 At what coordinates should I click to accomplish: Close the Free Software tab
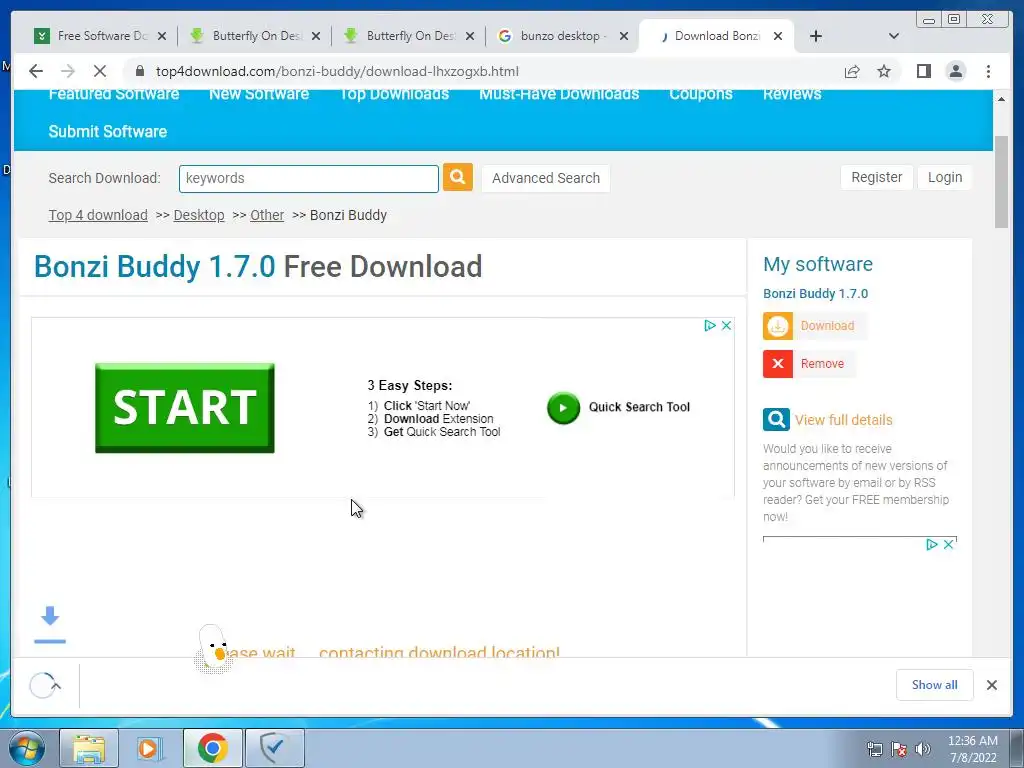[161, 36]
